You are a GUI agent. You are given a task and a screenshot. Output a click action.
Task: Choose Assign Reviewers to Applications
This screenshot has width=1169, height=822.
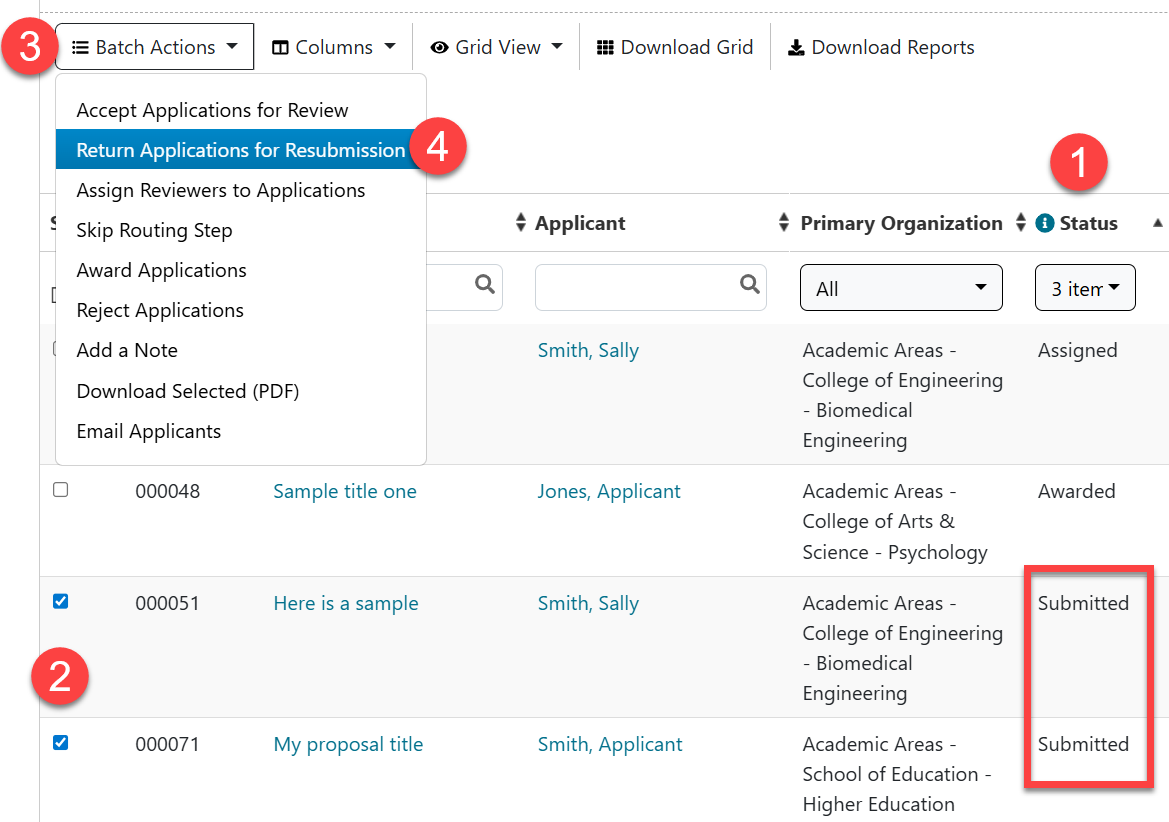point(221,190)
